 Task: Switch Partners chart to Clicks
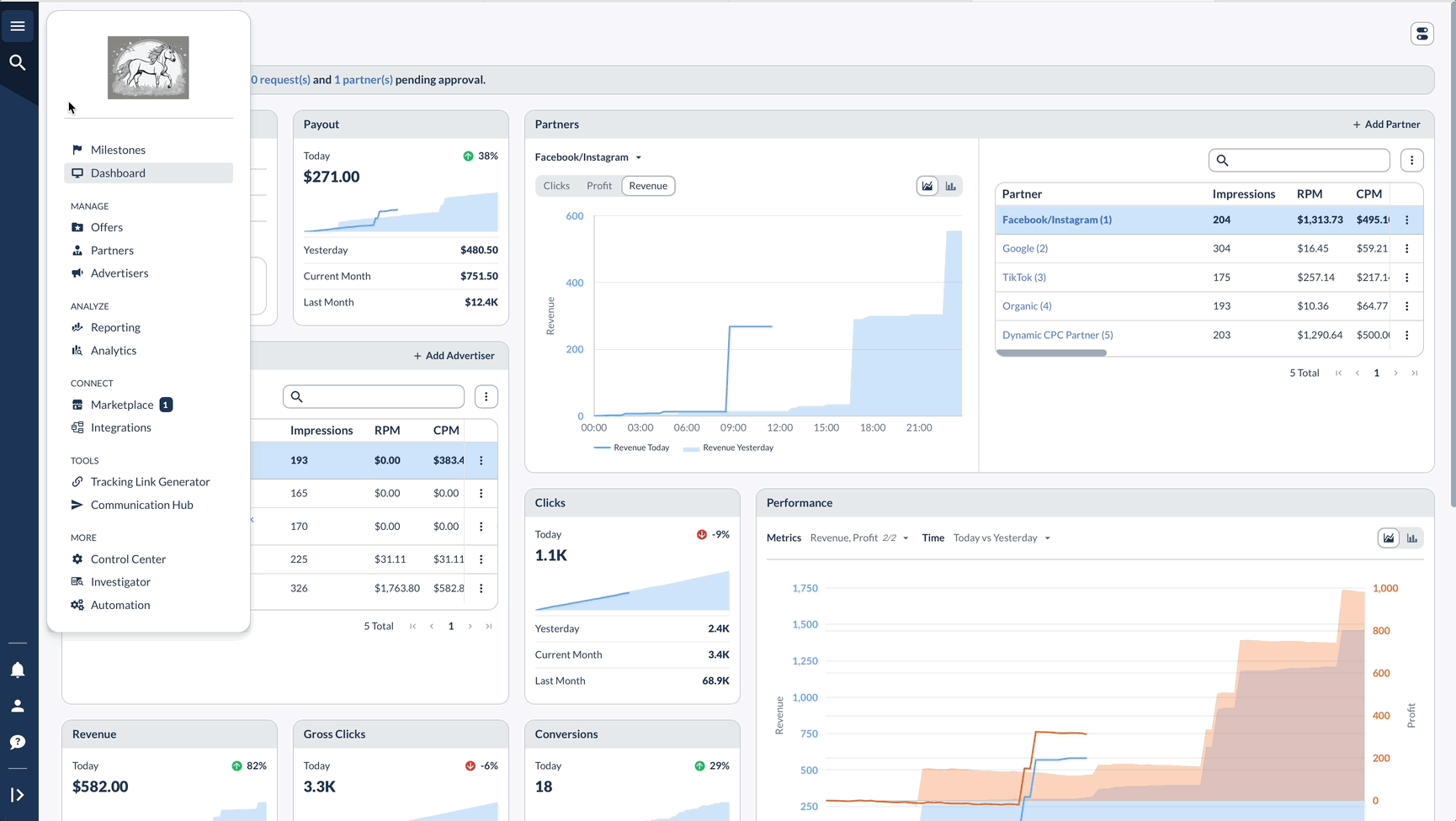556,186
